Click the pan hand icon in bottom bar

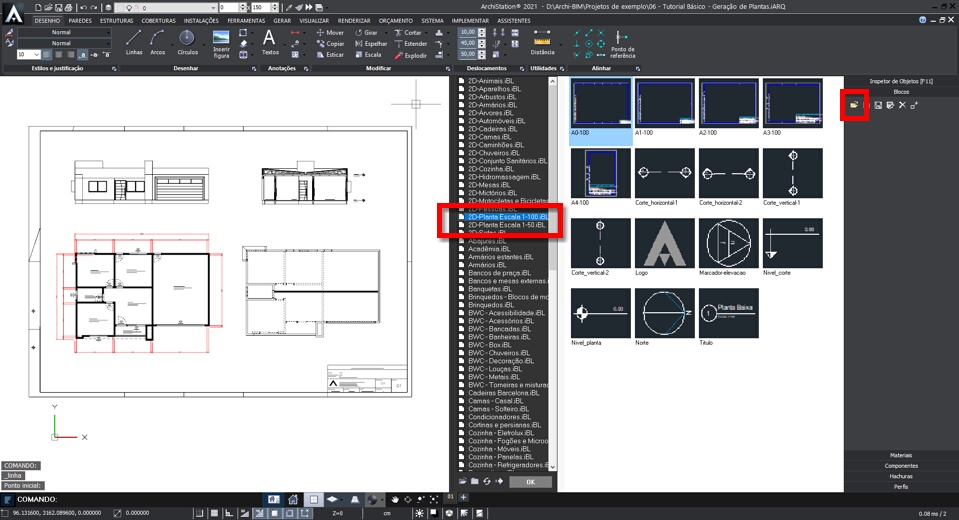pyautogui.click(x=395, y=499)
